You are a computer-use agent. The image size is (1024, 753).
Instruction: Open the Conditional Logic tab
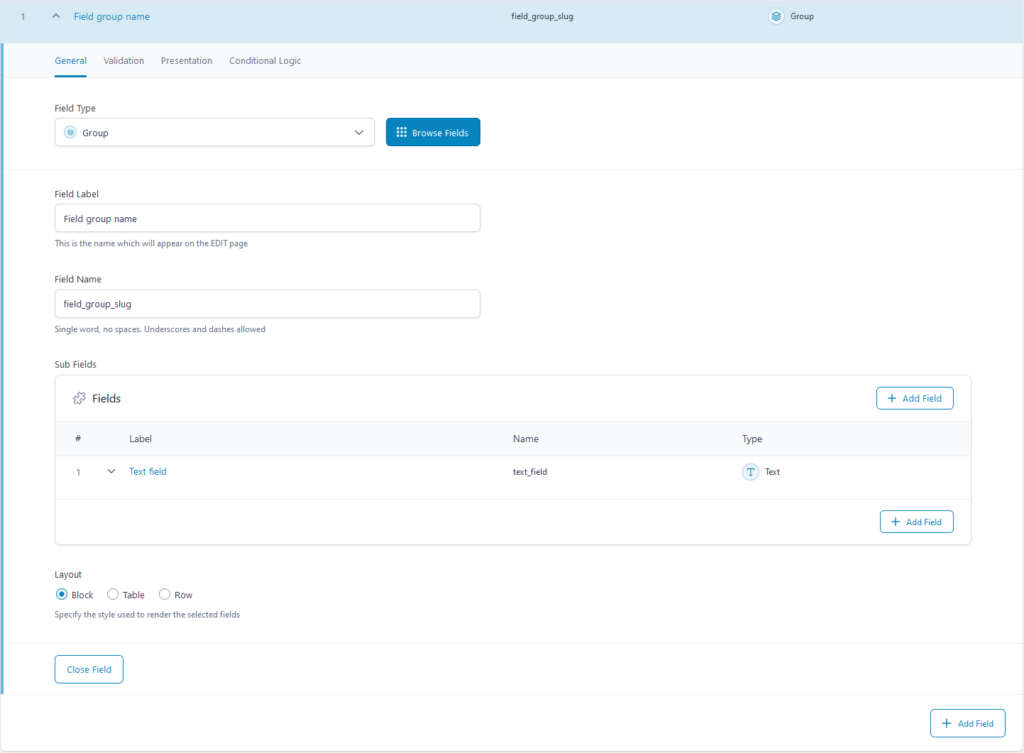265,61
